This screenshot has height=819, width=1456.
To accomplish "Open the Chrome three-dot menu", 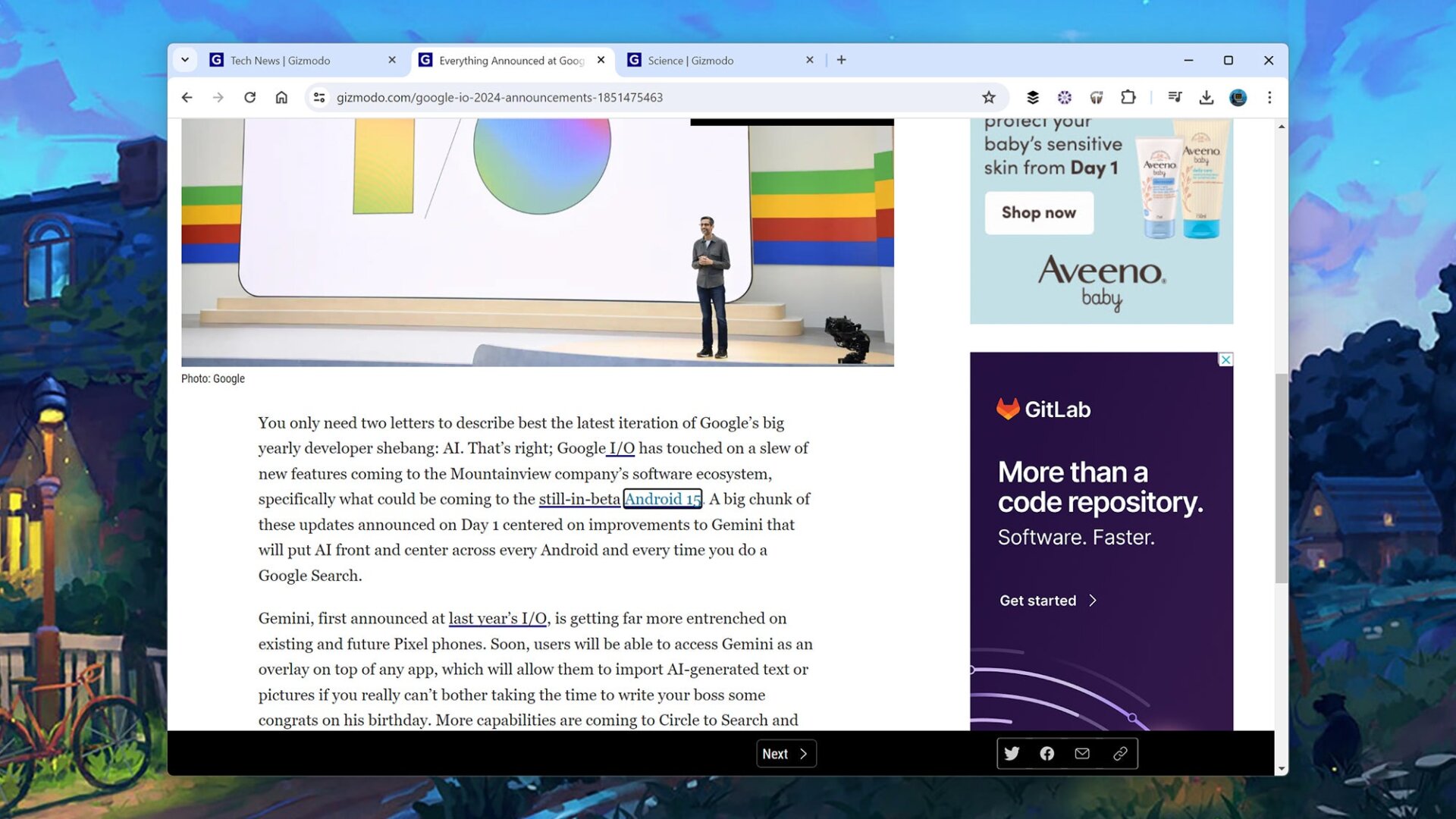I will (x=1269, y=97).
